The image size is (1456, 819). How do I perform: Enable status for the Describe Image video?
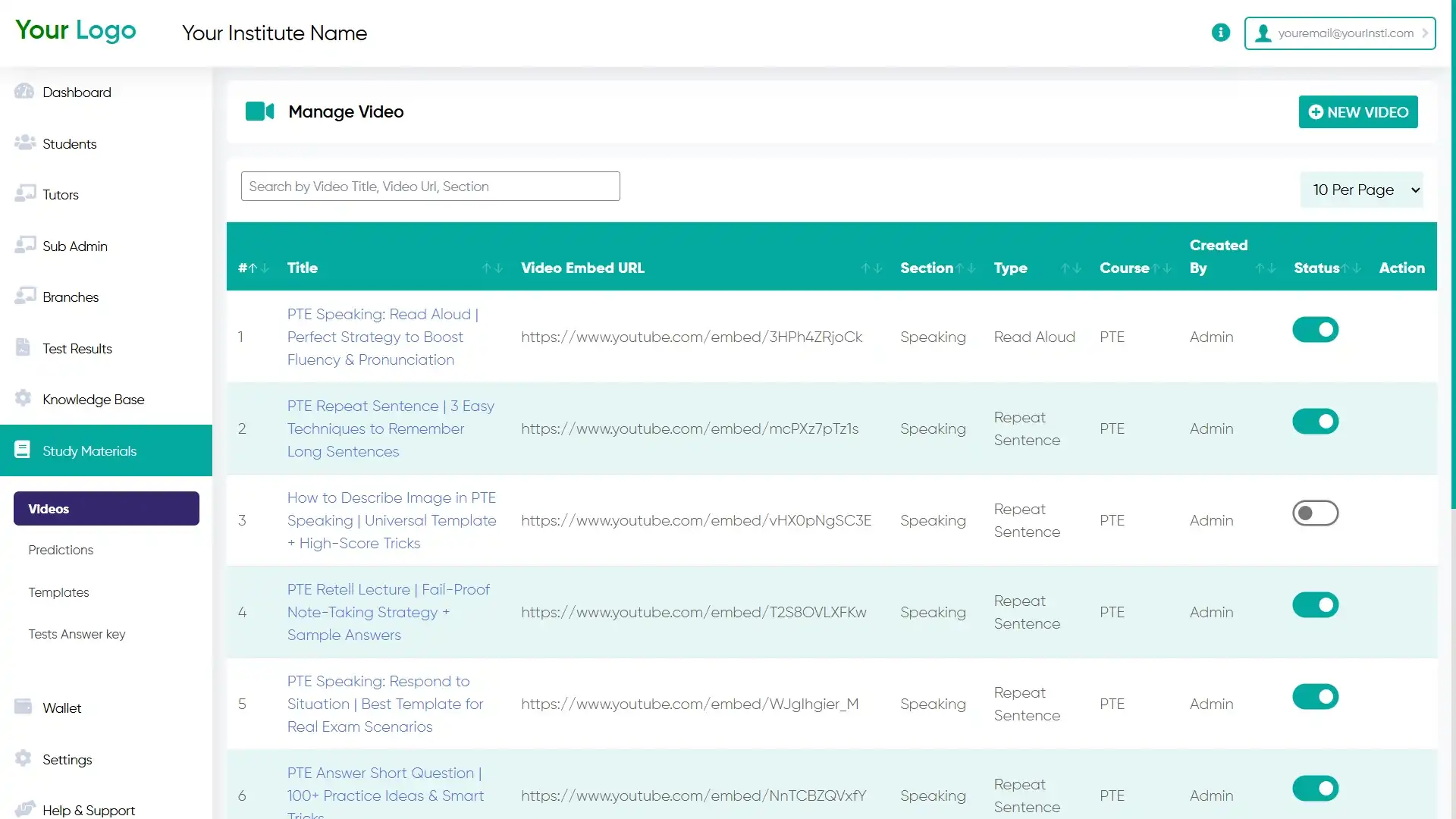[1315, 513]
